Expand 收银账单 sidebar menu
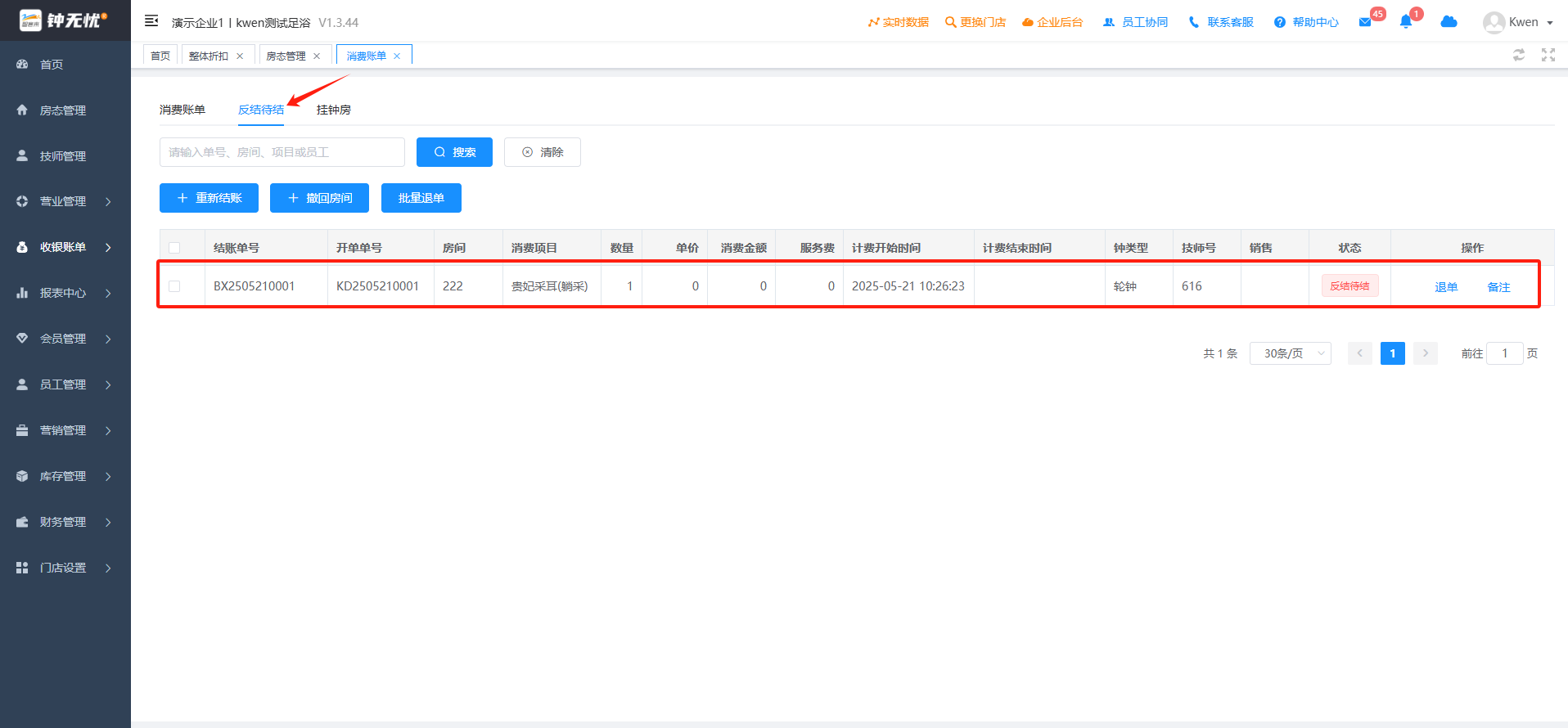Image resolution: width=1568 pixels, height=728 pixels. tap(65, 247)
